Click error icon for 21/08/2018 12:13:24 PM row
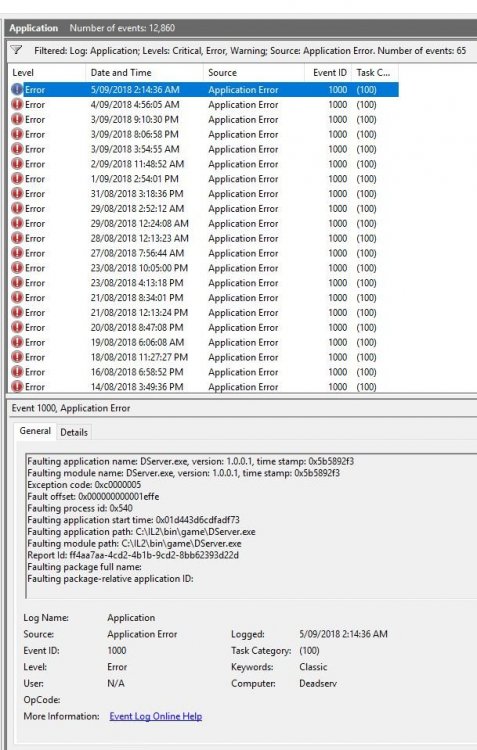Viewport: 477px width, 750px height. (17, 312)
